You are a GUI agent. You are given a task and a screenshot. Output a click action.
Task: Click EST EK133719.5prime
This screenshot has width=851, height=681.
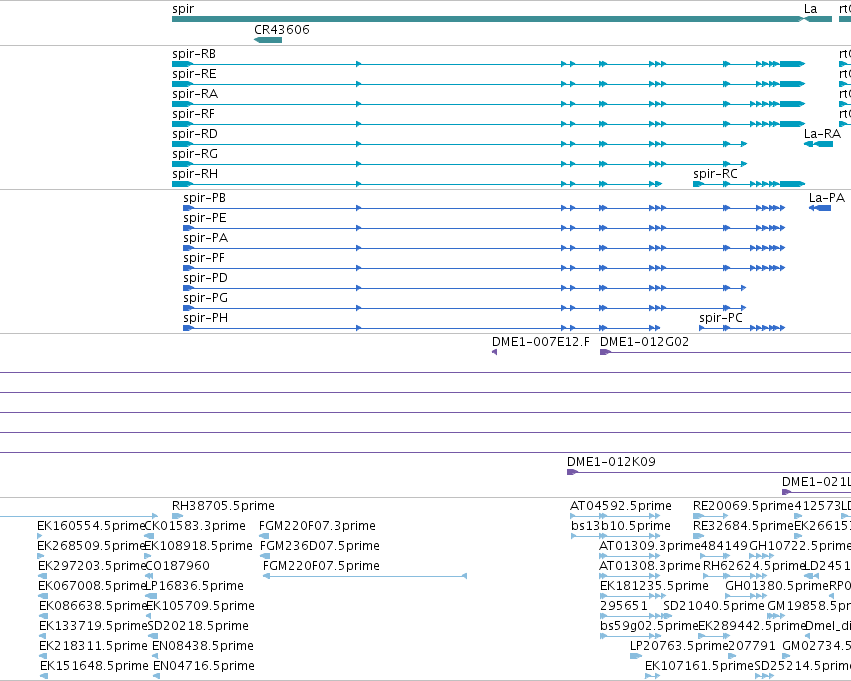[43, 636]
